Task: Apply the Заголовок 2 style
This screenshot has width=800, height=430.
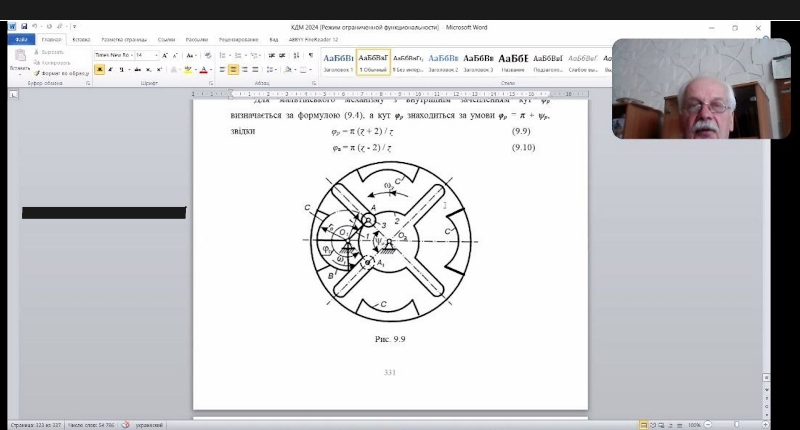Action: 443,62
